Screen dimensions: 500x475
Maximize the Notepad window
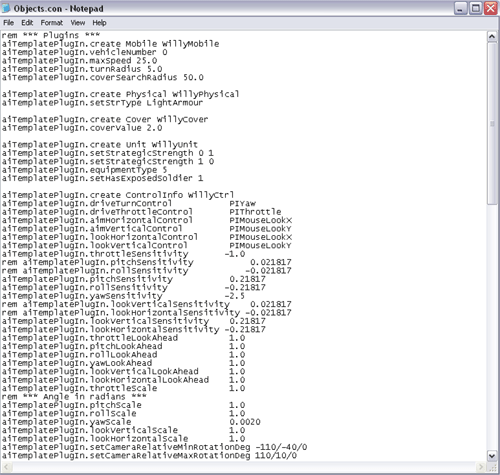coord(476,8)
